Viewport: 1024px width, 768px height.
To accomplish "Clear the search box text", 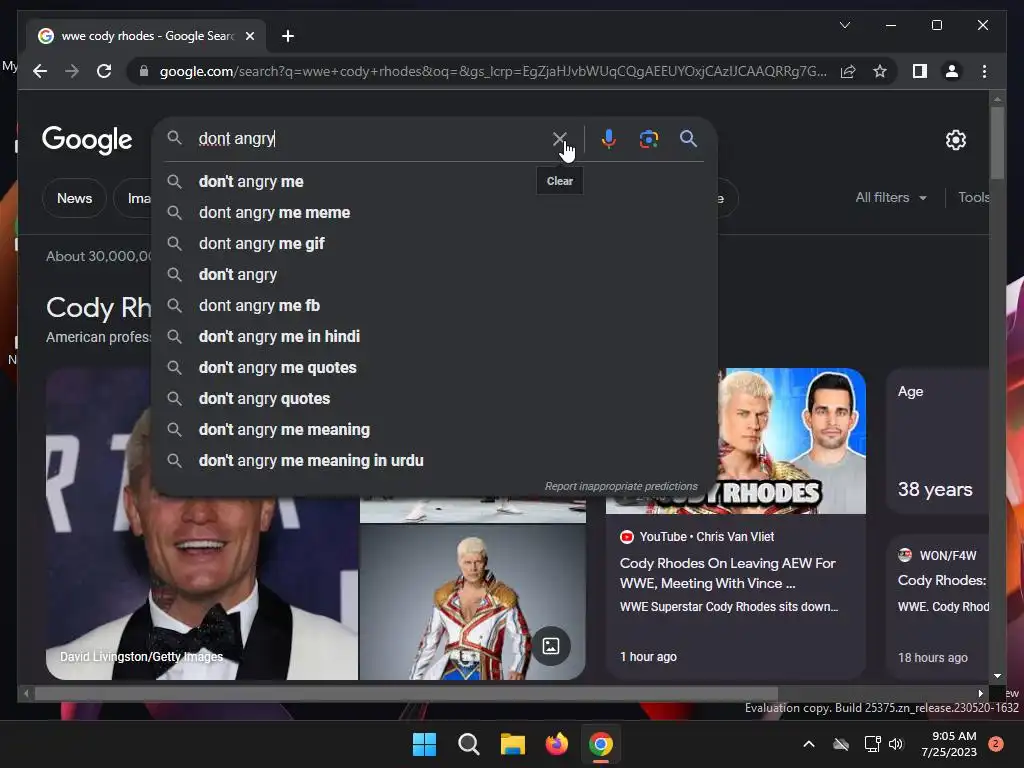I will point(559,138).
